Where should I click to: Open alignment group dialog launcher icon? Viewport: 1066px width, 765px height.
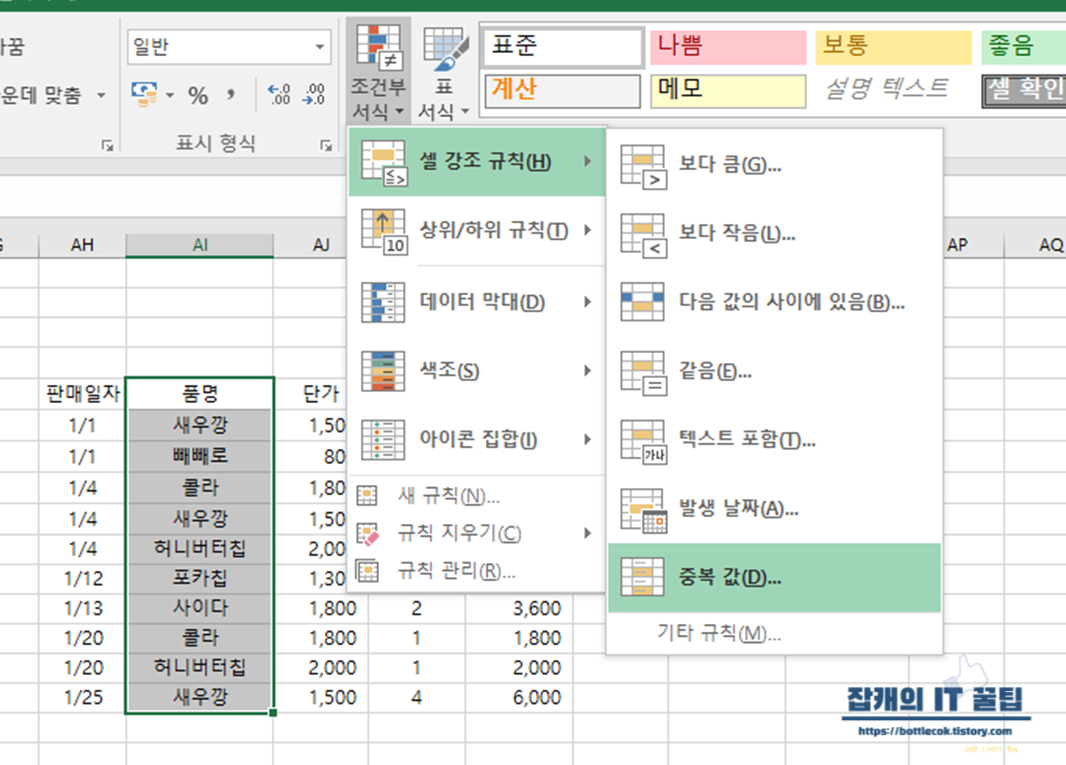pyautogui.click(x=107, y=145)
